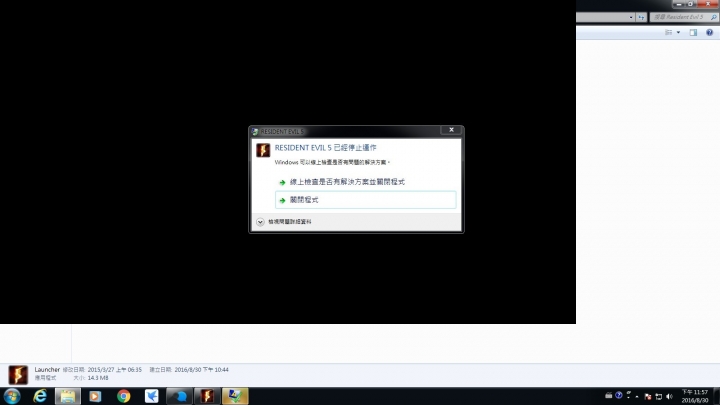The image size is (720, 405).
Task: Maximize the Explorer window
Action: (691, 4)
